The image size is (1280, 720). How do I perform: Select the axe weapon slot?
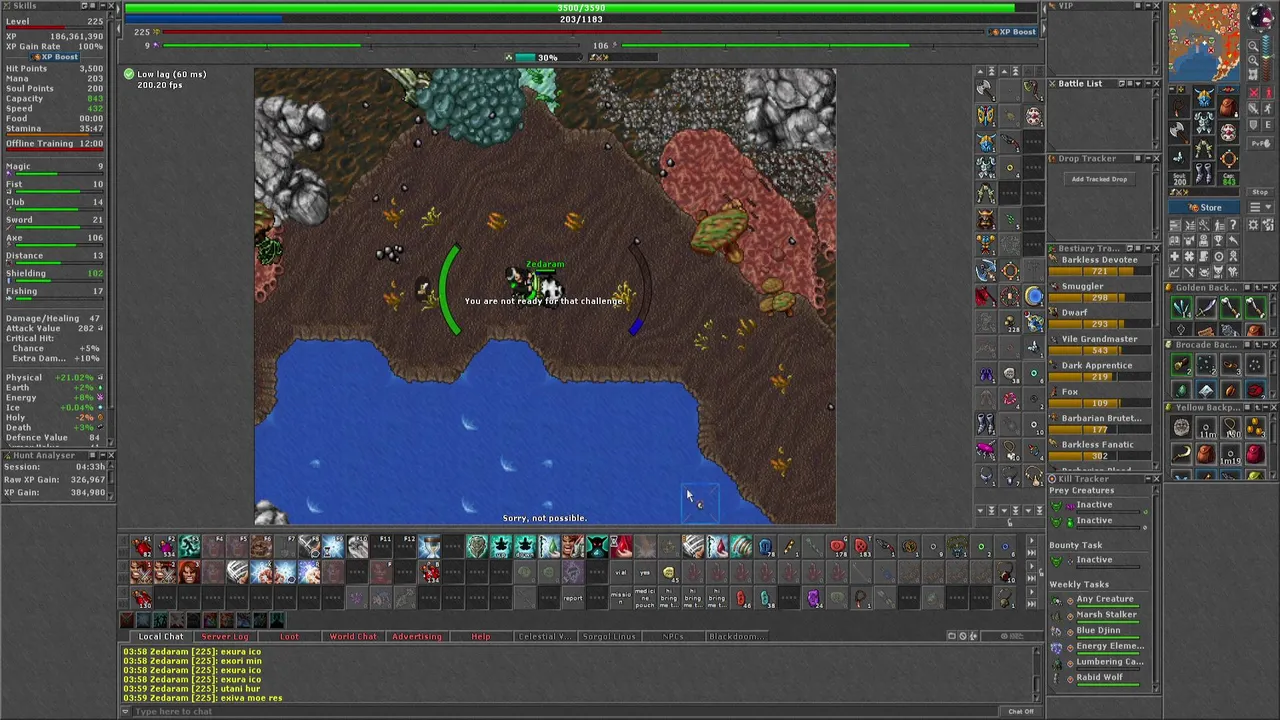(x=1179, y=132)
